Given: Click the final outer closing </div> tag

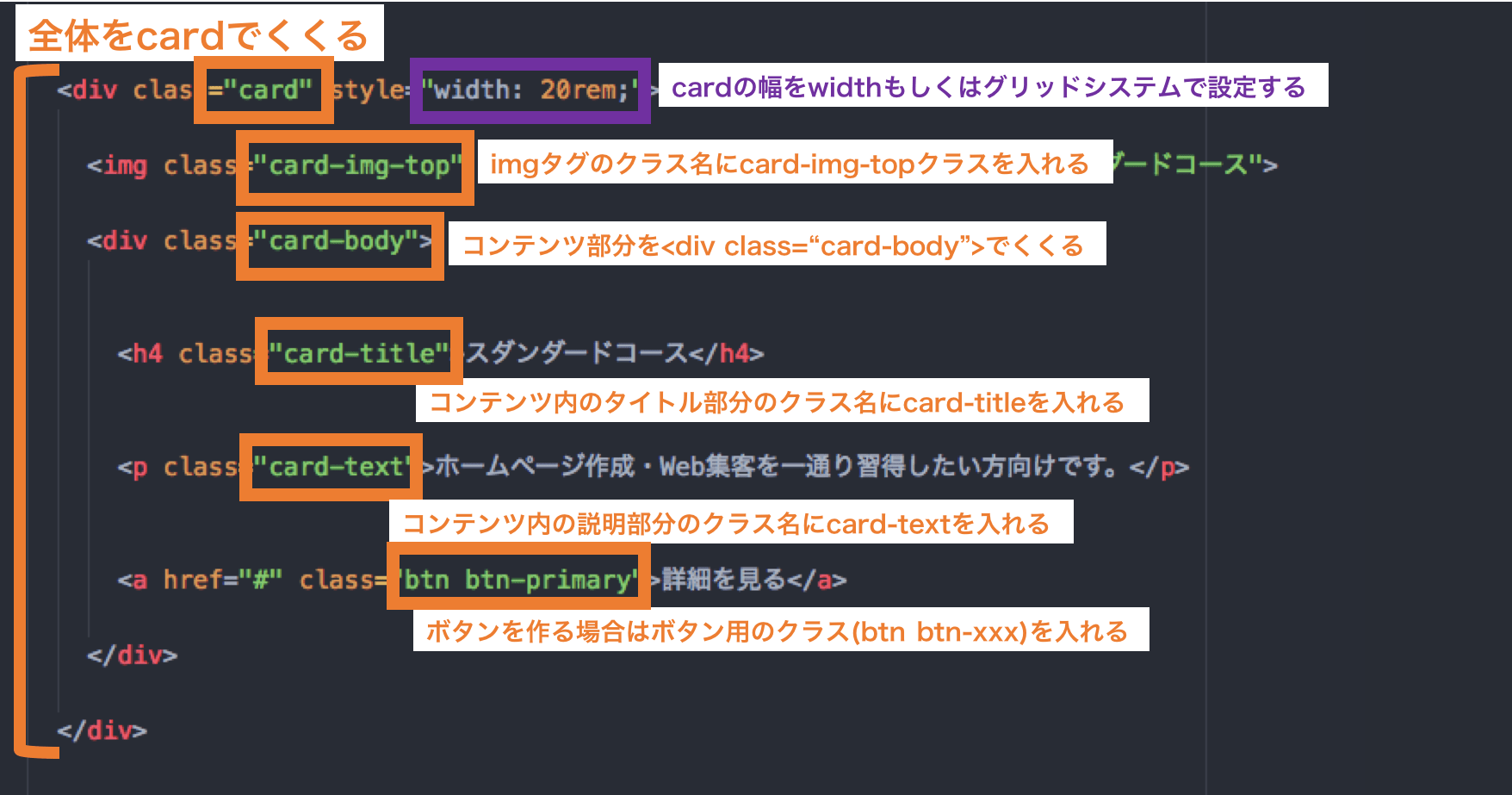Looking at the screenshot, I should (102, 730).
